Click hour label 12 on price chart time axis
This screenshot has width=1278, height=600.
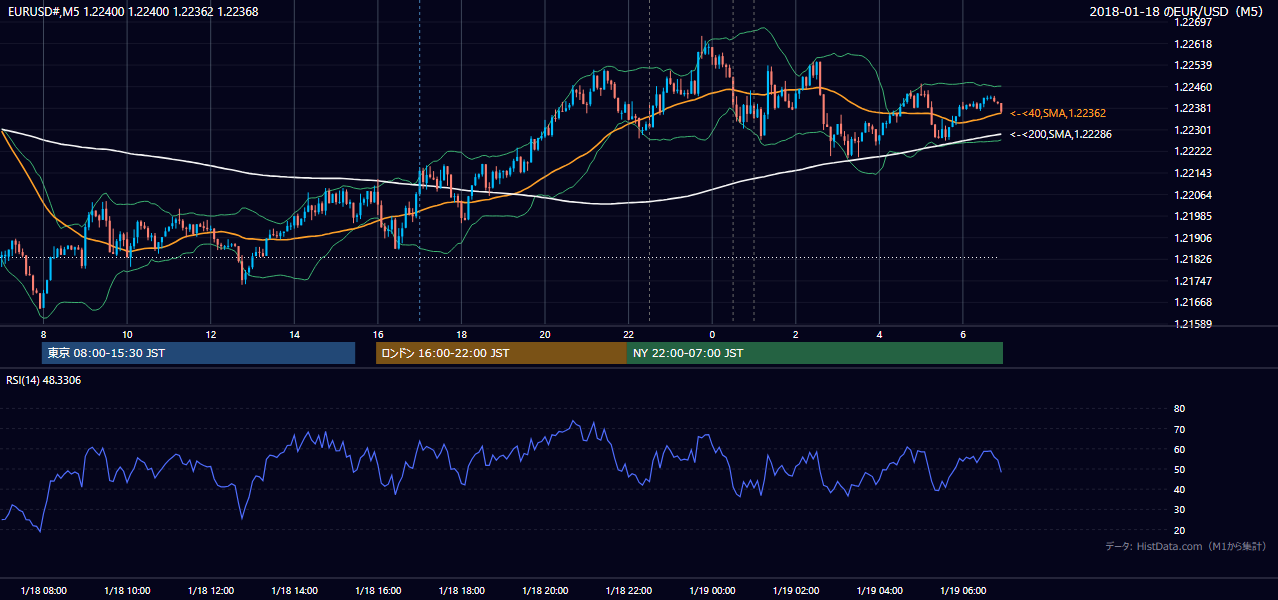coord(211,334)
